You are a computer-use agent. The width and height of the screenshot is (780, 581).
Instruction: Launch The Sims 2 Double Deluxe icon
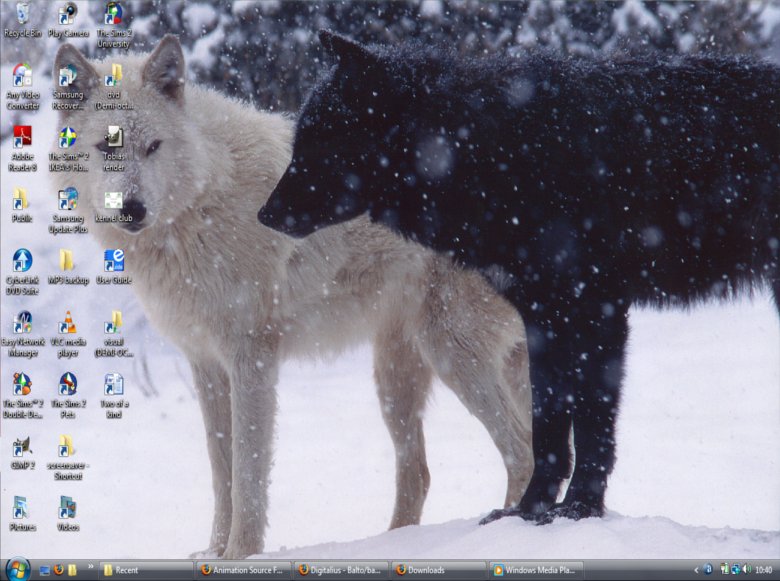[x=22, y=396]
